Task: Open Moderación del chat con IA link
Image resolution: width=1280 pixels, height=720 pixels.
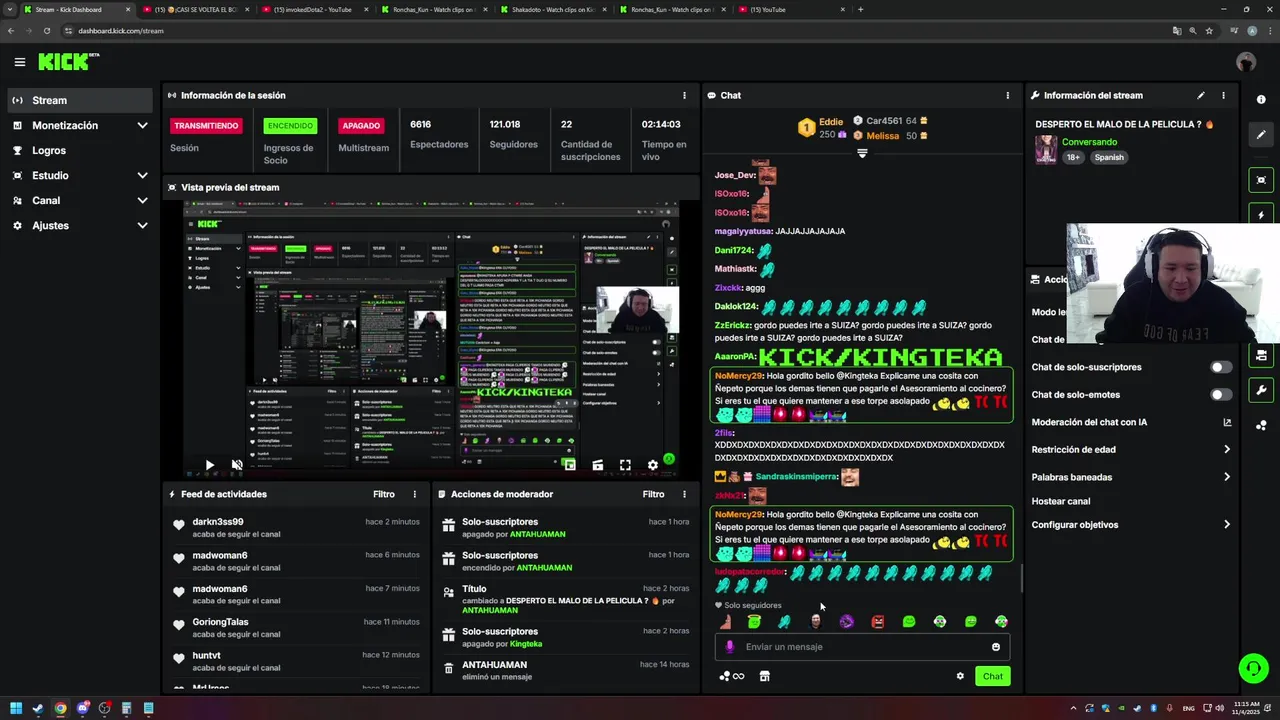Action: coord(1130,422)
